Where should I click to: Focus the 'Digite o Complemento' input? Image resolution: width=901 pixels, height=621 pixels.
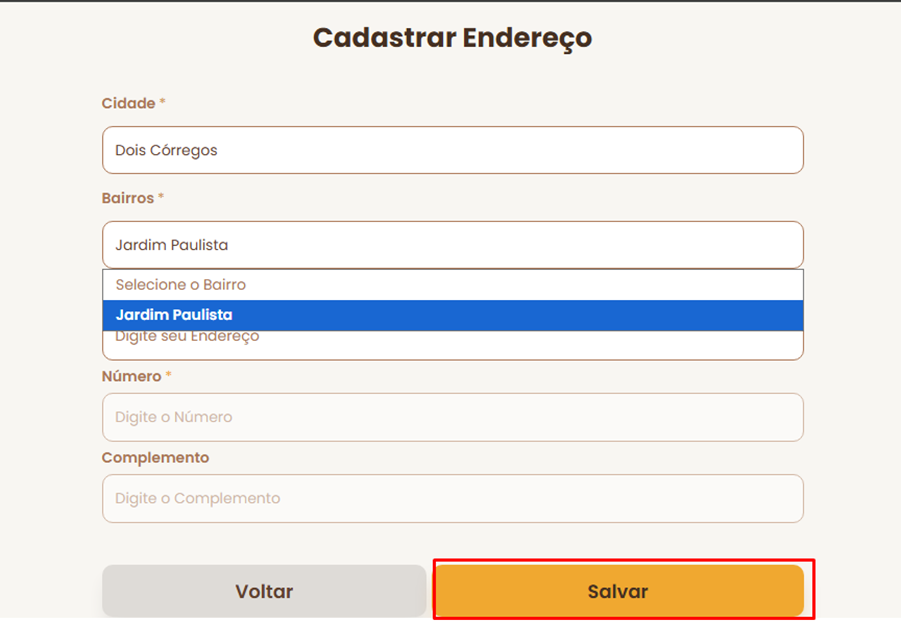click(452, 498)
